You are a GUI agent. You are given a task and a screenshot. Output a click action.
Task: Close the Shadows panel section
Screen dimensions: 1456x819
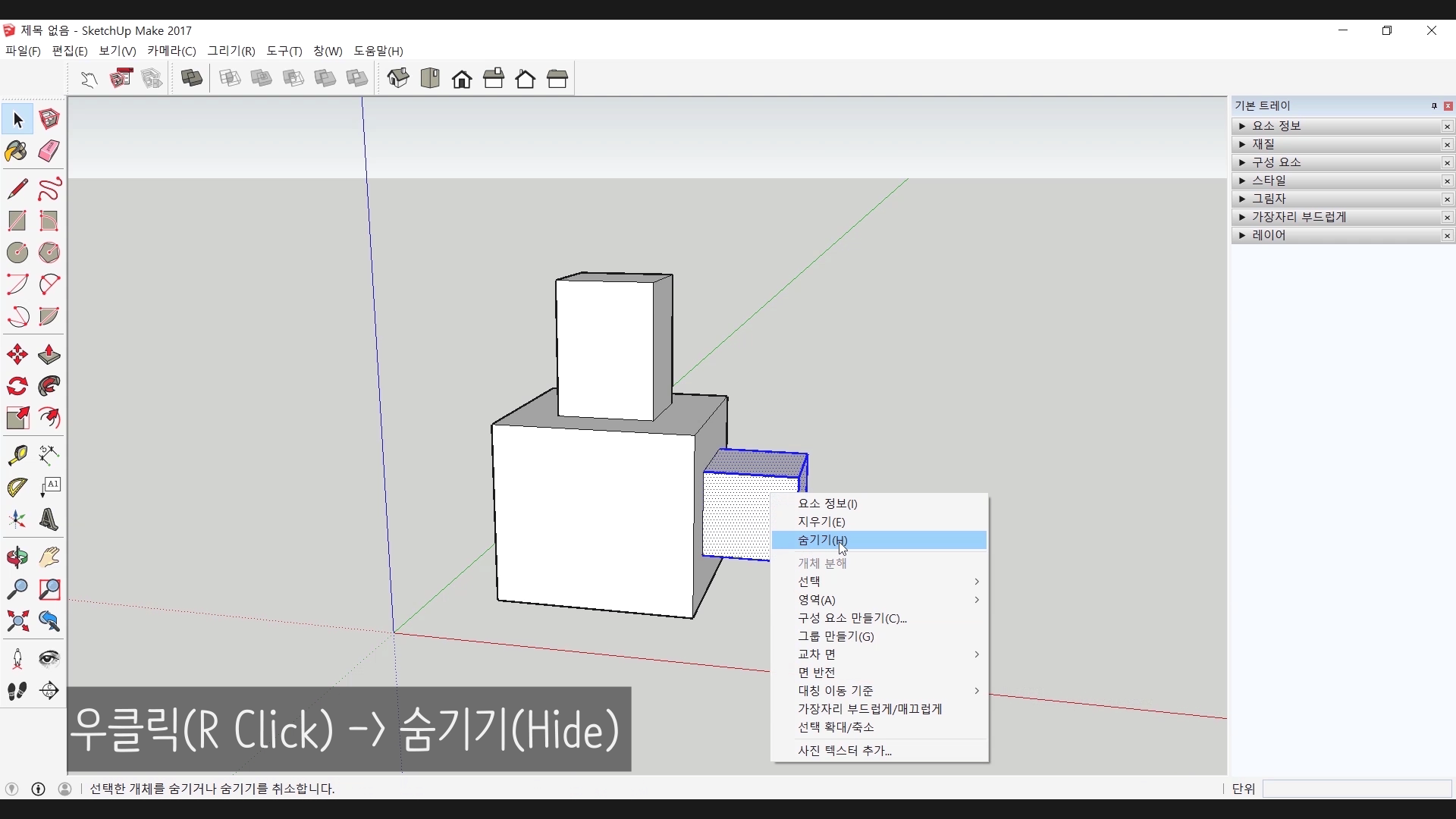pos(1447,199)
